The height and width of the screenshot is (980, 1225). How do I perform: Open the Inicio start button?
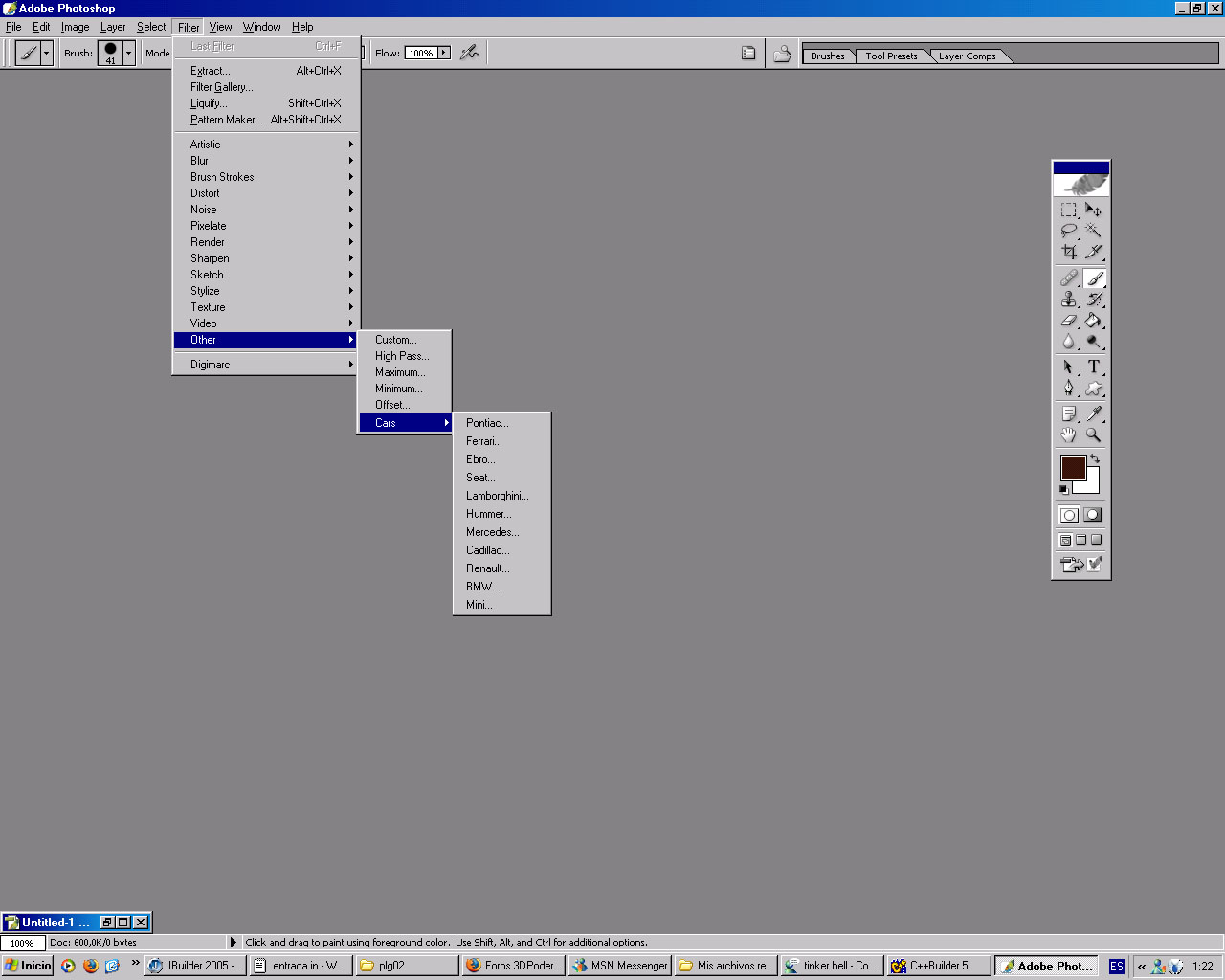[x=27, y=966]
